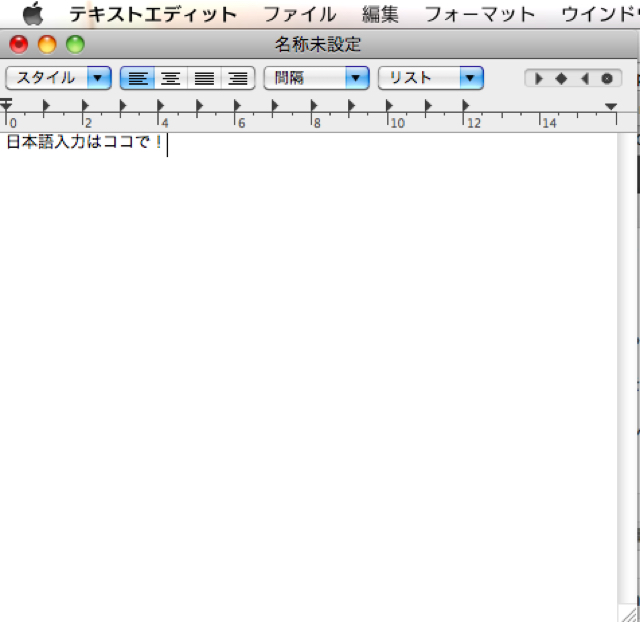Click the window resize grip corner
Image resolution: width=640 pixels, height=622 pixels.
pos(627,613)
